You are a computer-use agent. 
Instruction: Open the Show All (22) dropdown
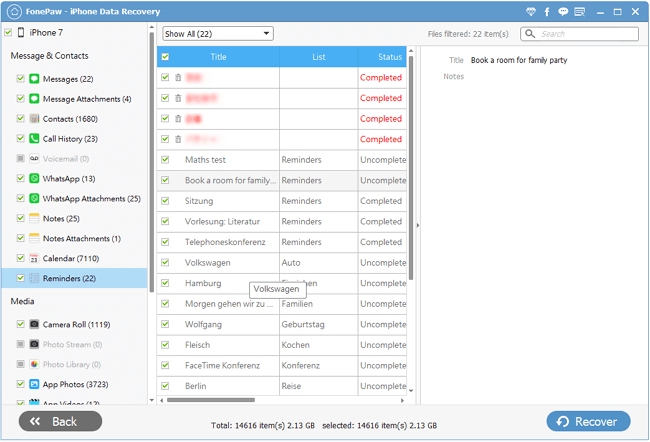pos(218,34)
